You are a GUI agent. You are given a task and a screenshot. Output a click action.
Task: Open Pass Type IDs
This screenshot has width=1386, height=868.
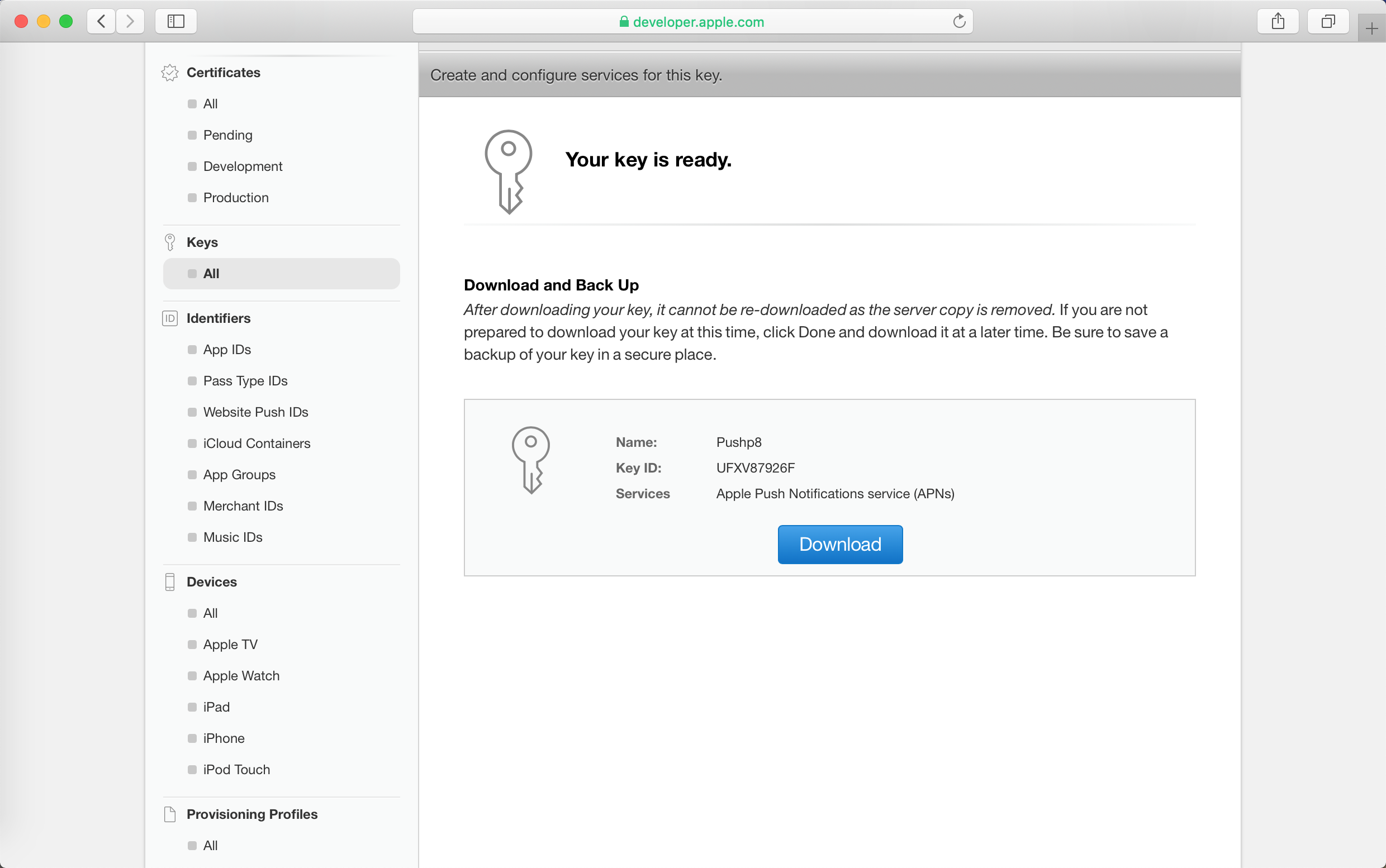tap(245, 381)
